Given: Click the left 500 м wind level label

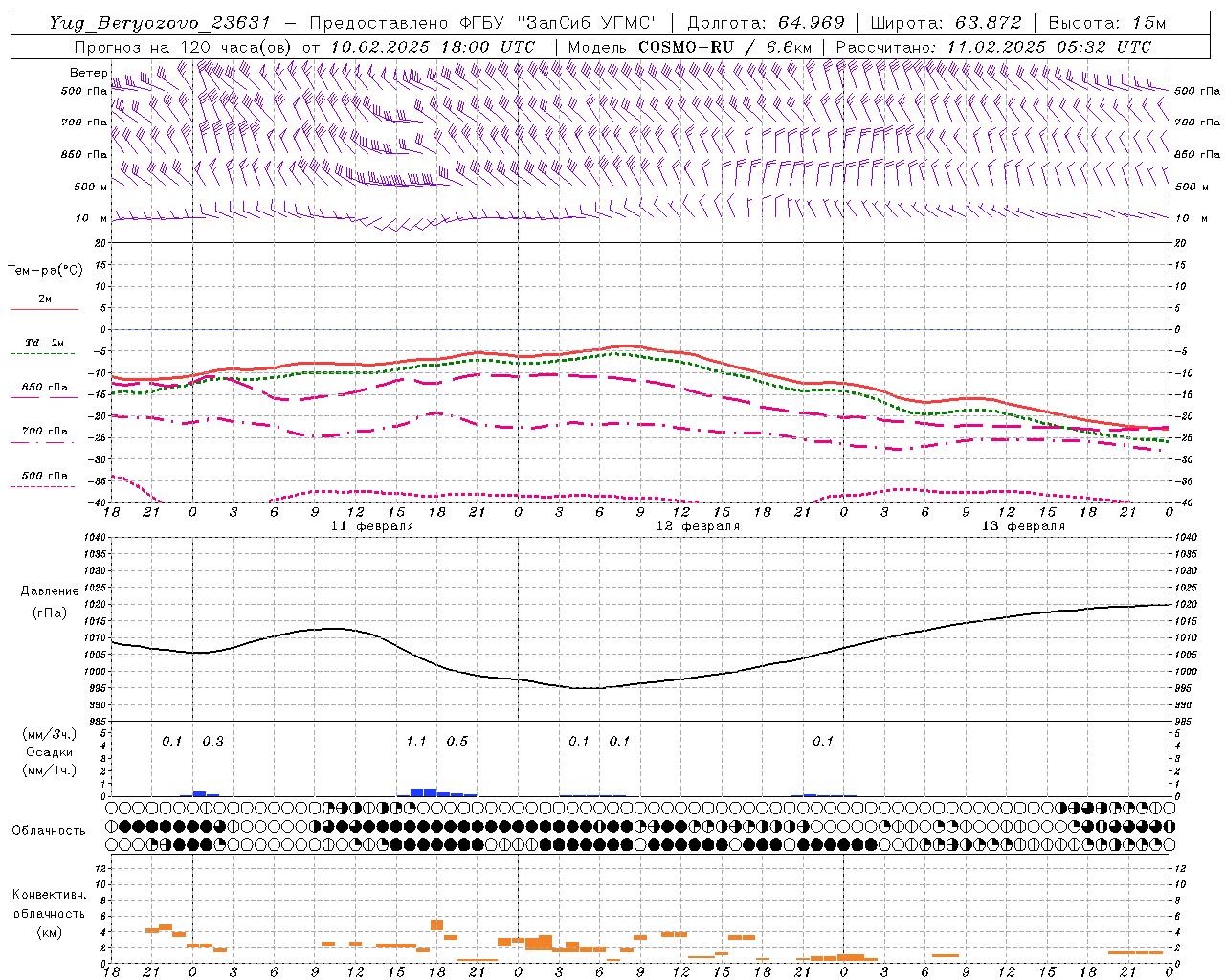Looking at the screenshot, I should point(91,187).
